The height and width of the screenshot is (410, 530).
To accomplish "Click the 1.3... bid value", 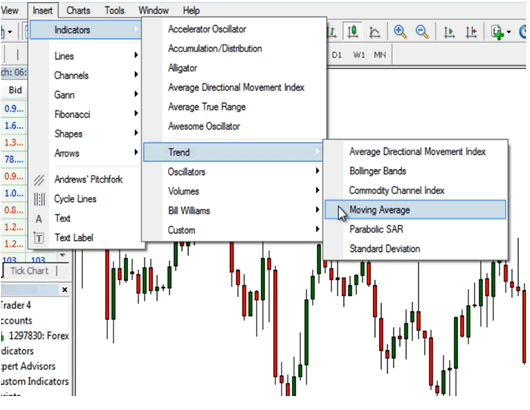I will 14,143.
